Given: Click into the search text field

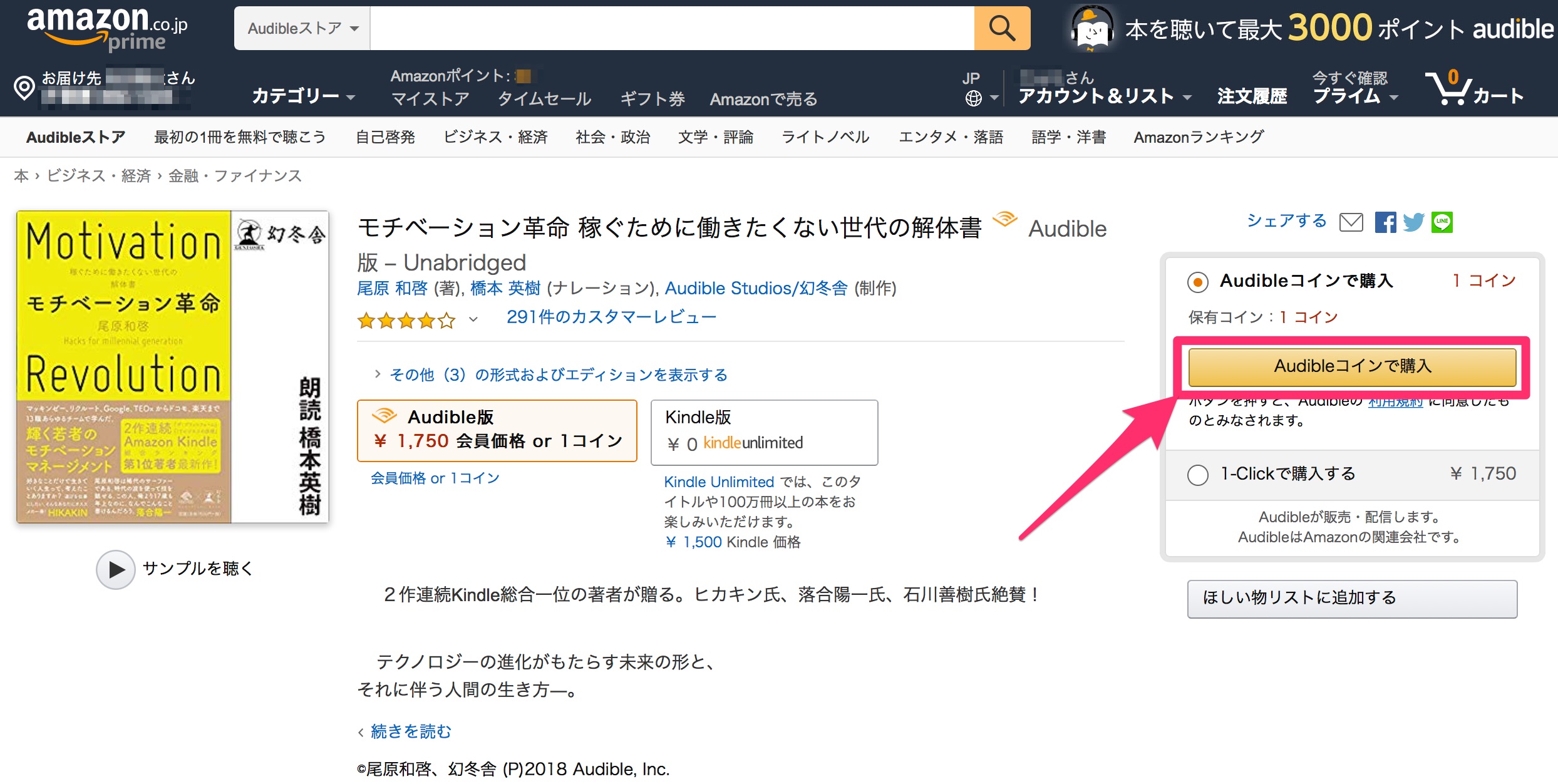Looking at the screenshot, I should pos(672,28).
